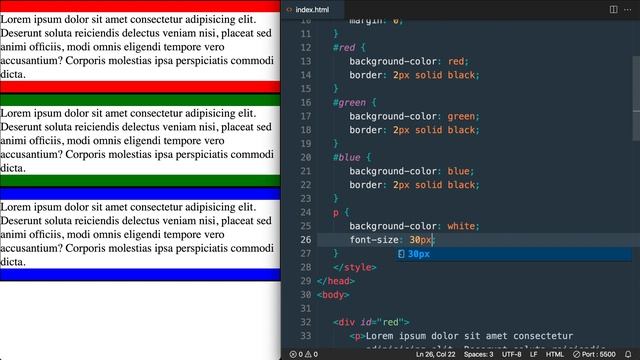Click the div id="red" line
The width and height of the screenshot is (640, 360).
coord(371,322)
